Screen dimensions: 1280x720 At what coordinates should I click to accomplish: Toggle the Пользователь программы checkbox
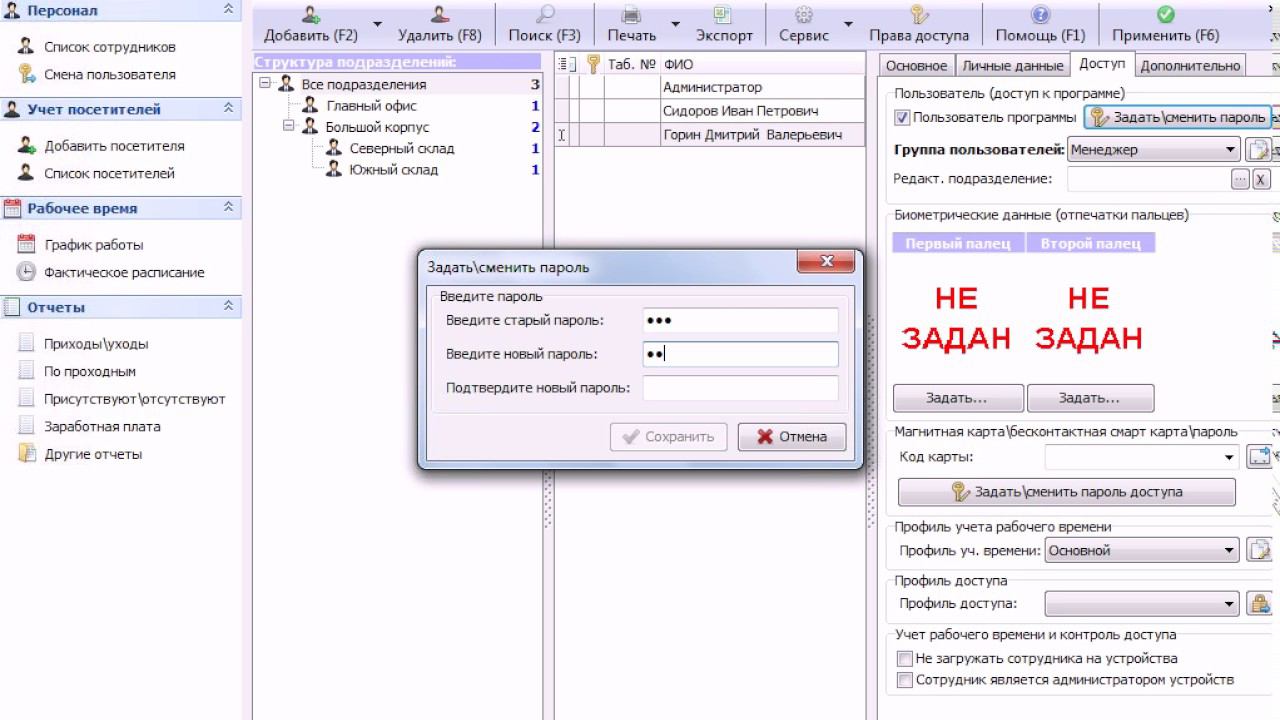(903, 117)
